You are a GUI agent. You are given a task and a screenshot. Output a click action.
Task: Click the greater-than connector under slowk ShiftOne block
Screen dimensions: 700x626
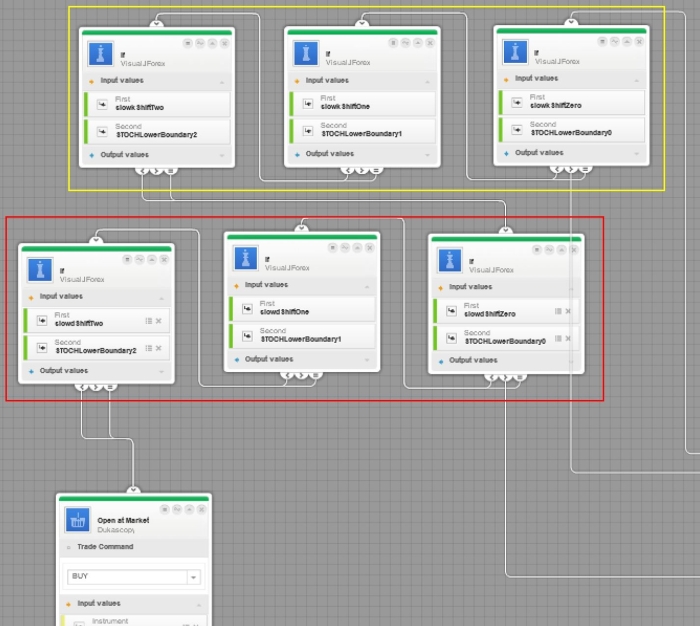pos(362,170)
